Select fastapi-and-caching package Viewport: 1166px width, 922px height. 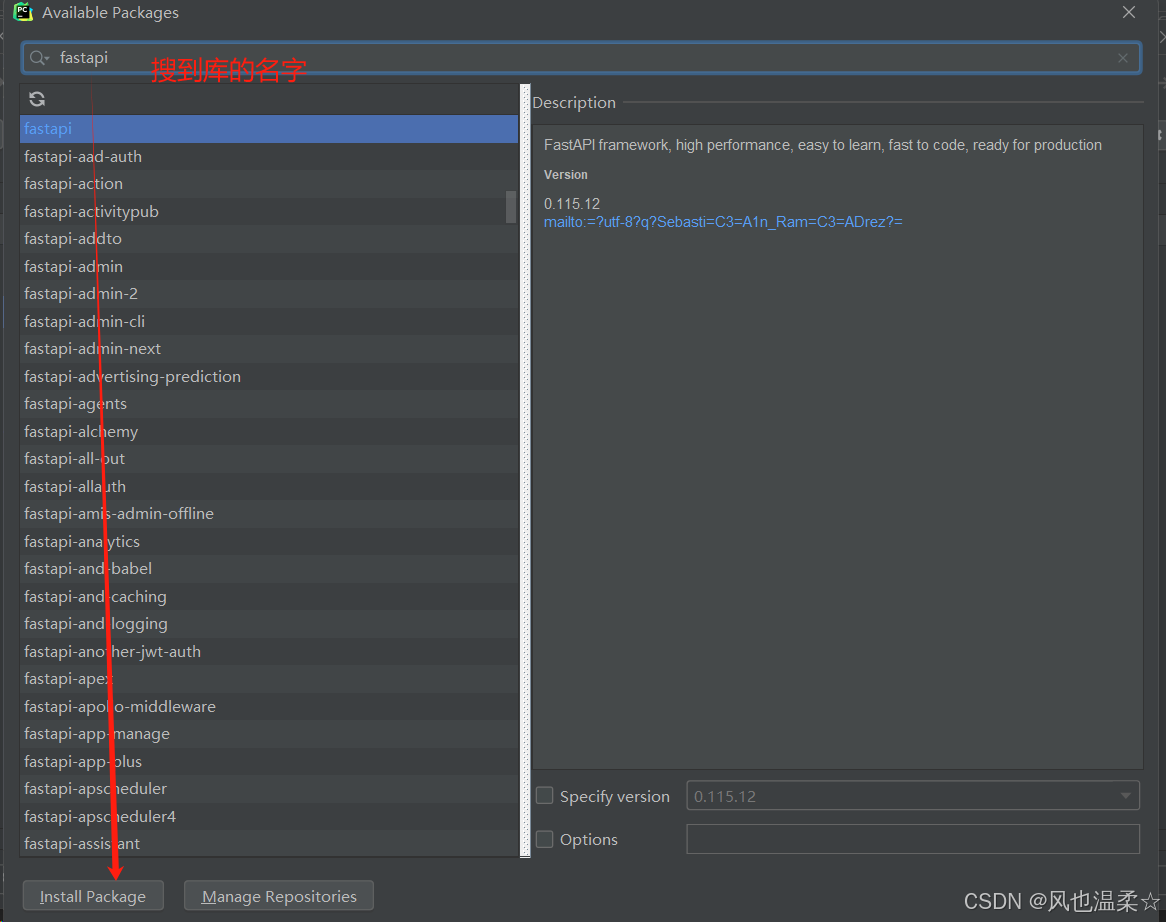(x=269, y=596)
